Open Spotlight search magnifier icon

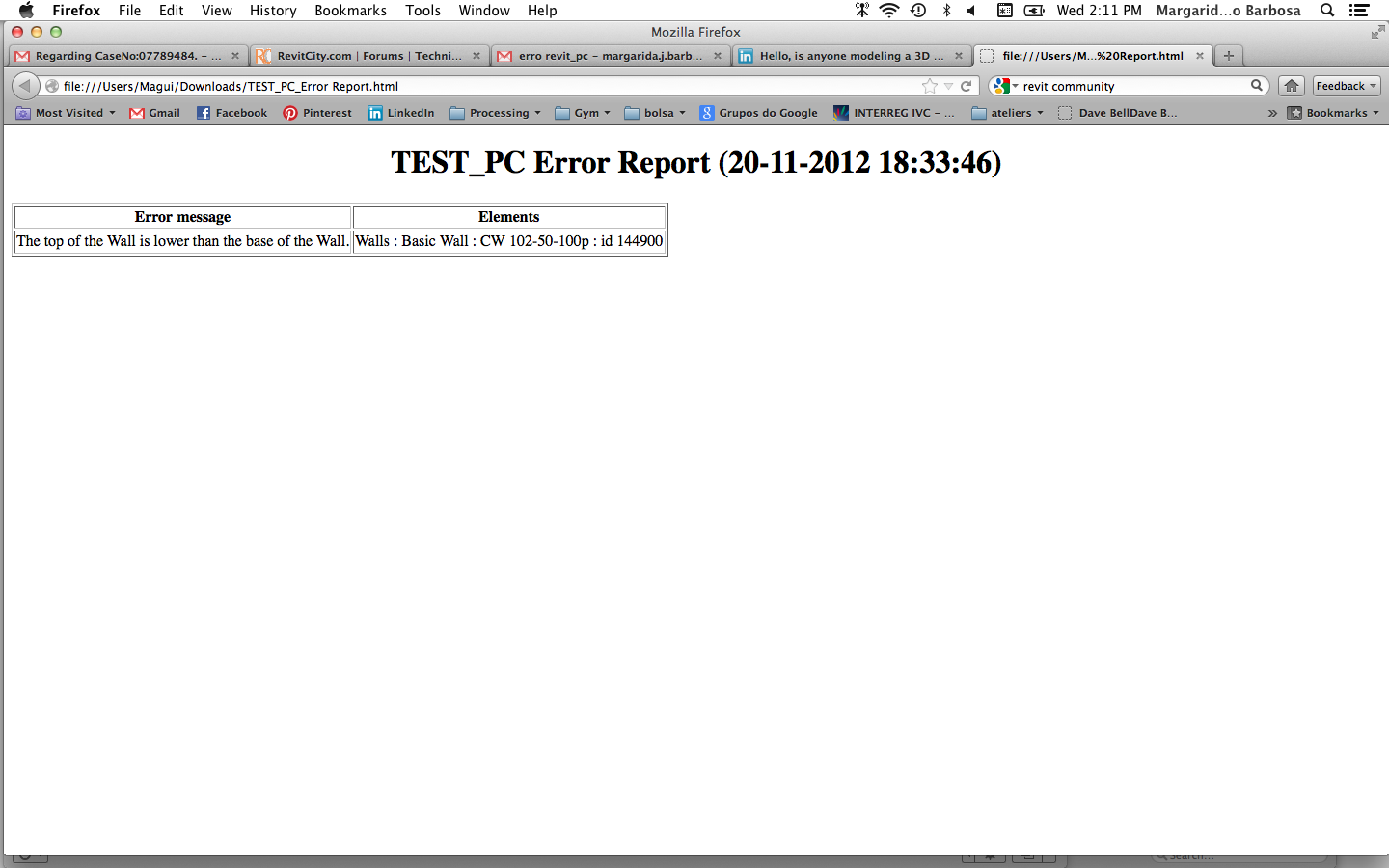click(1327, 11)
